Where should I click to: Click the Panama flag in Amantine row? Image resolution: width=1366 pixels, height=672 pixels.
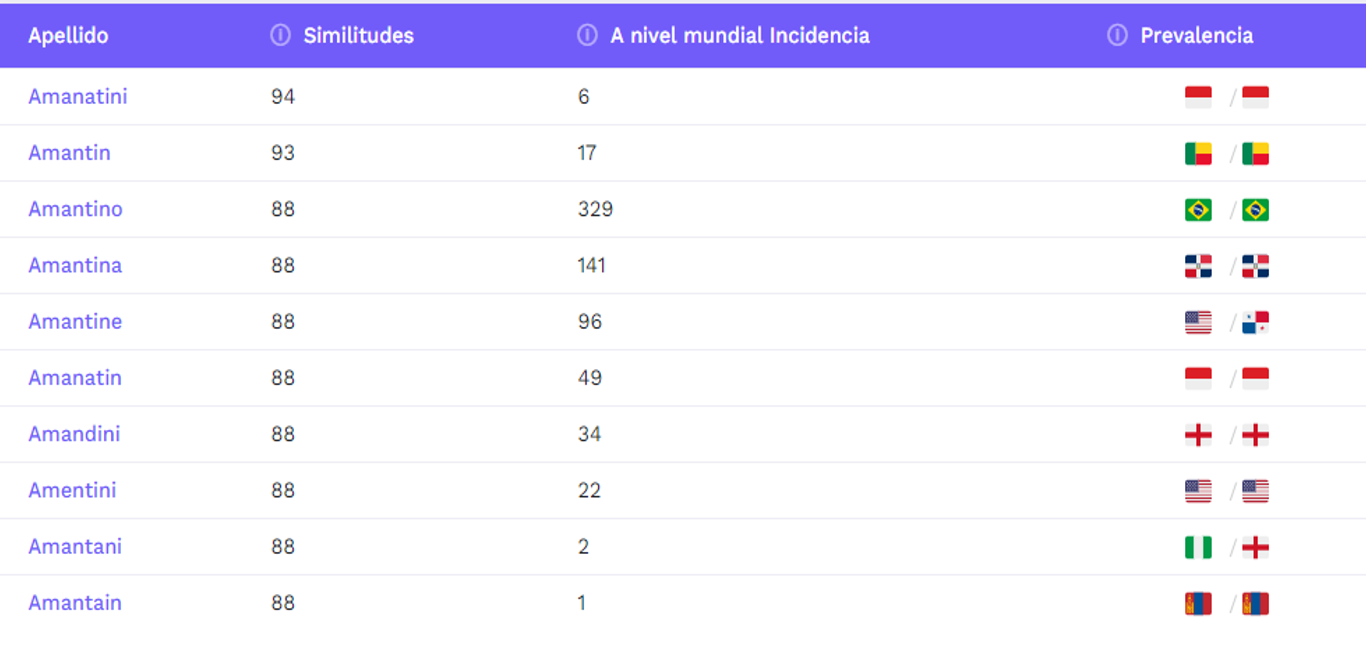[1255, 322]
